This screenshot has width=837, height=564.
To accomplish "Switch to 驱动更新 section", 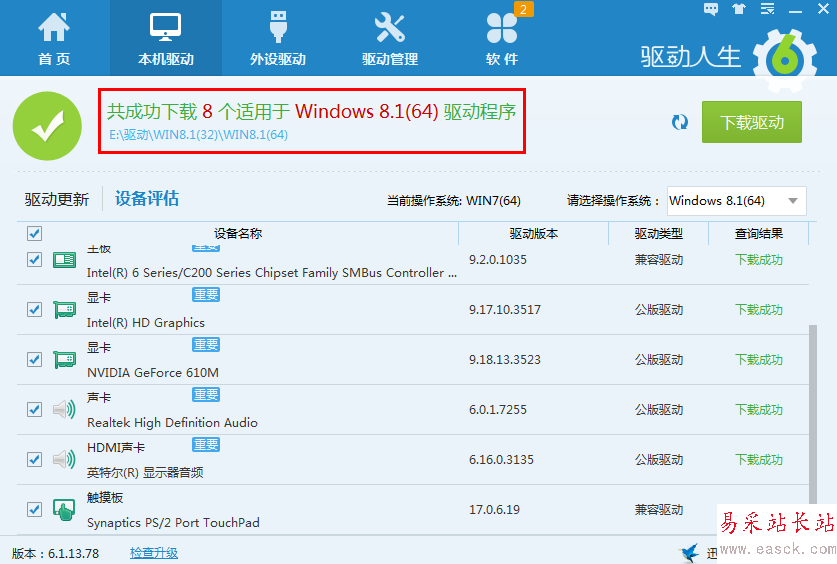I will point(57,200).
